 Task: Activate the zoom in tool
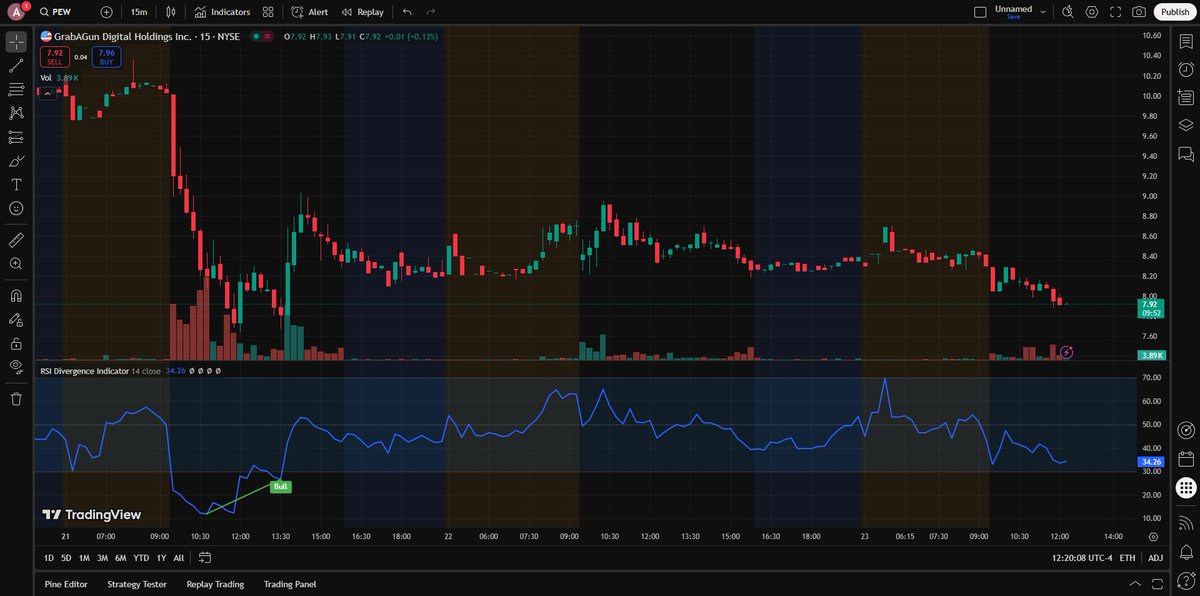click(x=16, y=264)
